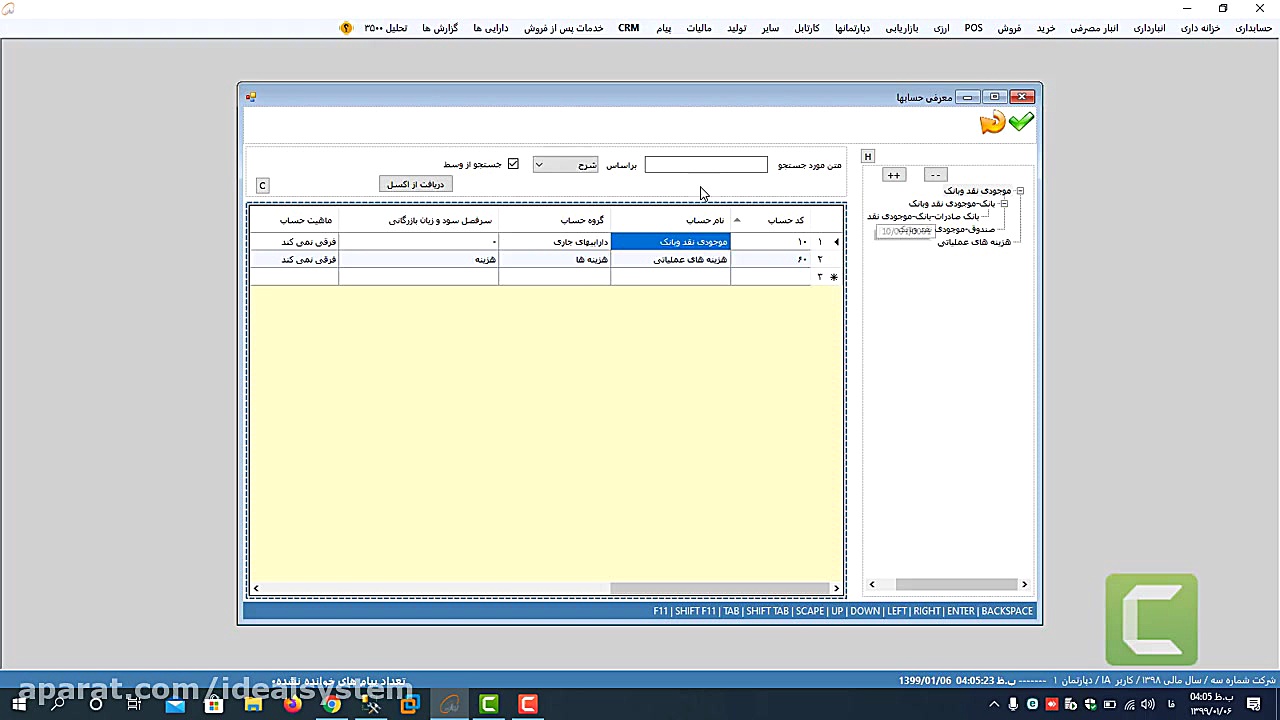Viewport: 1280px width, 720px height.
Task: Click the table's horizontal scrollbar thumb
Action: pyautogui.click(x=720, y=588)
